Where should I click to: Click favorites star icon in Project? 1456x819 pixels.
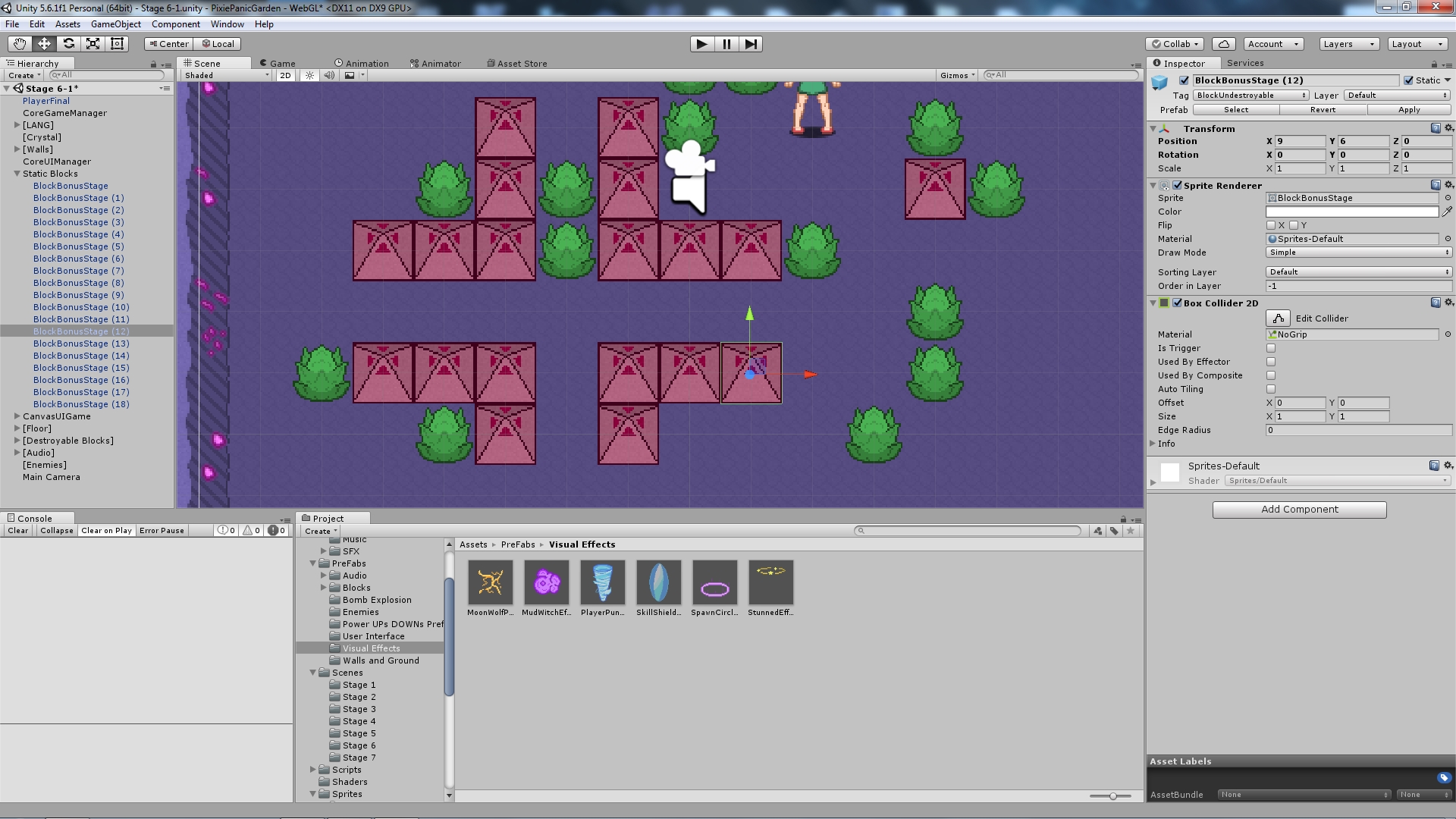click(1131, 531)
